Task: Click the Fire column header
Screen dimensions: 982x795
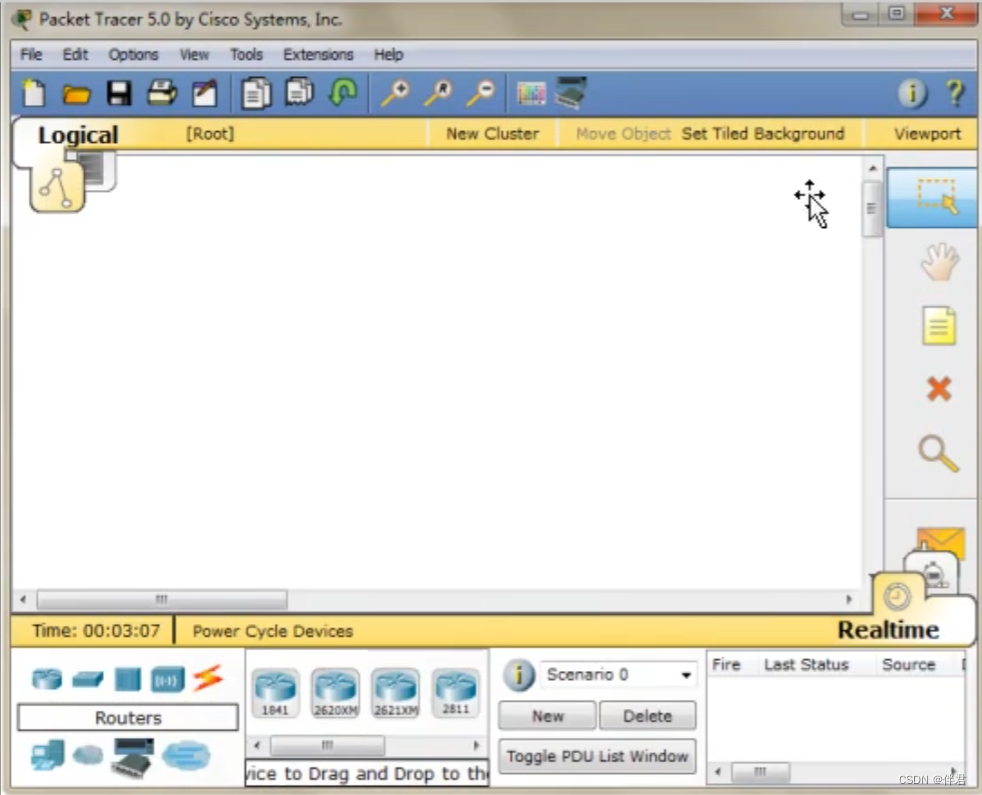Action: 726,665
